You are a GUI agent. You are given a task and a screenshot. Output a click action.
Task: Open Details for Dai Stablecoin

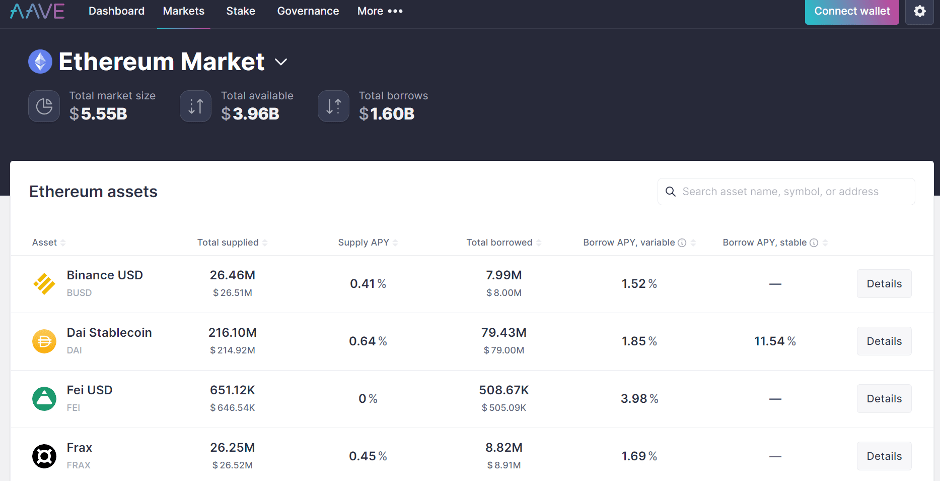[884, 341]
